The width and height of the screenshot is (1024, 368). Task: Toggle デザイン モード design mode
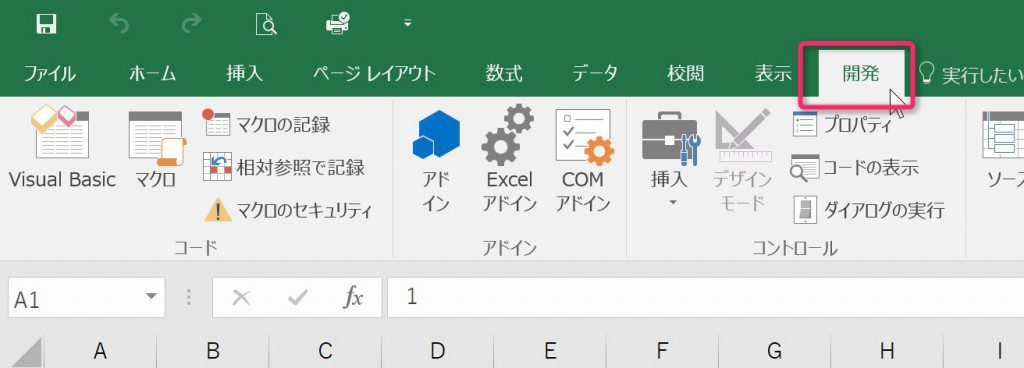click(743, 161)
